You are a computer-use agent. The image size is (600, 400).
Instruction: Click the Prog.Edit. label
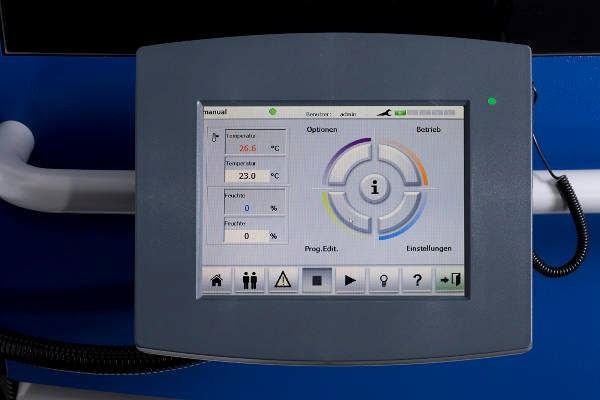[x=321, y=249]
